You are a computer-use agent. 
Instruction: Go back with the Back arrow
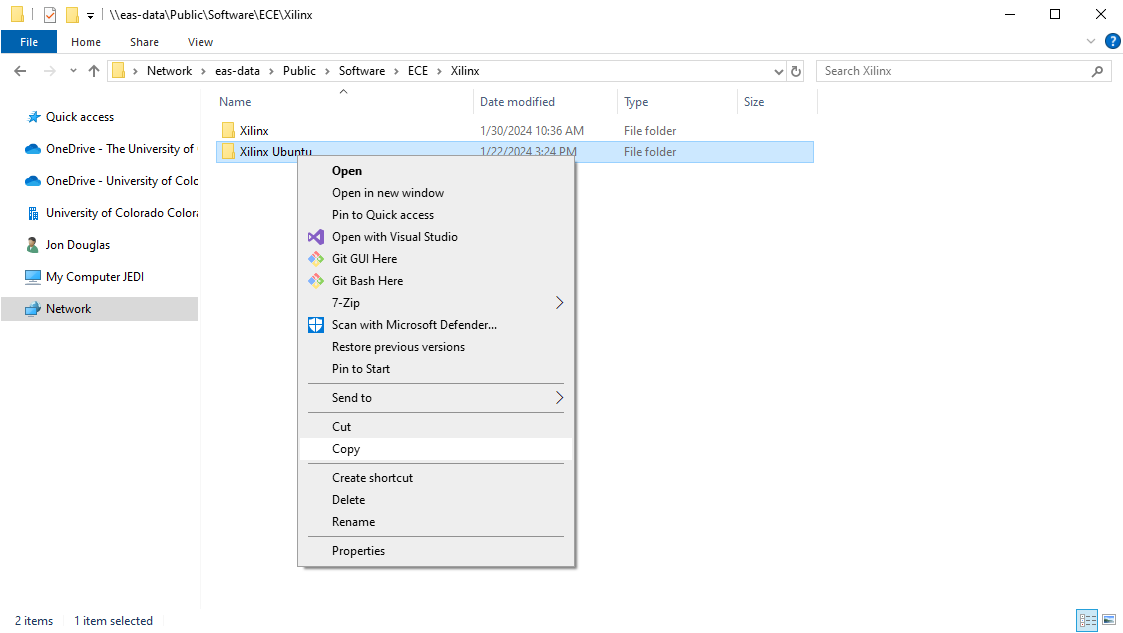20,71
